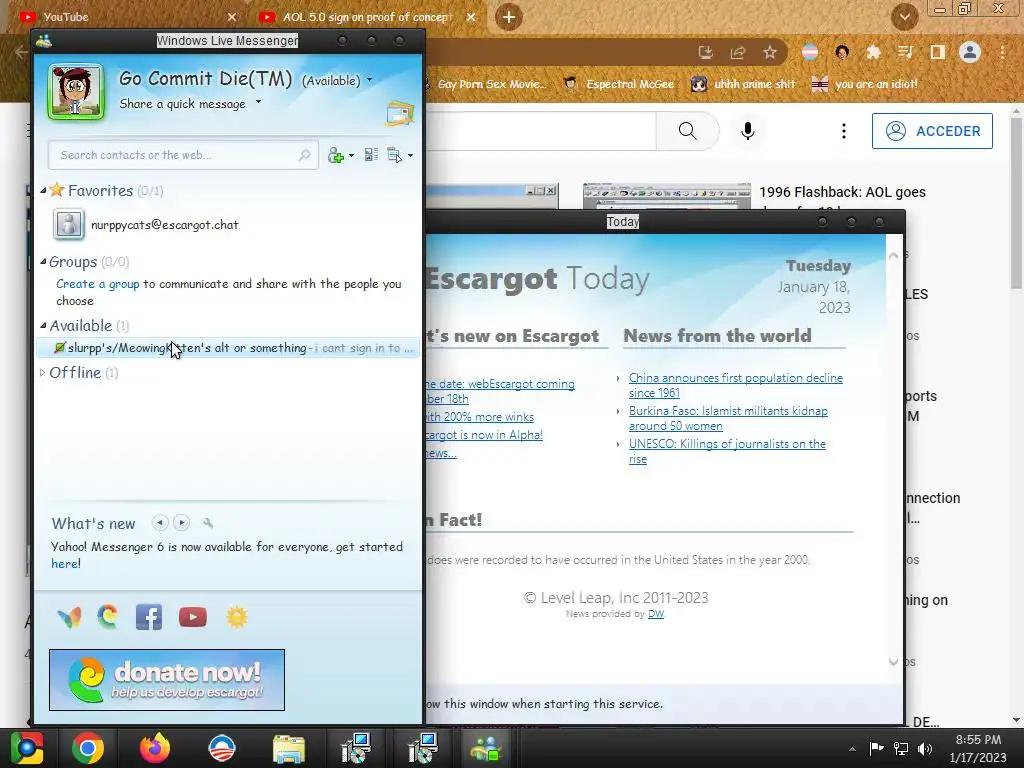The image size is (1024, 768).
Task: Open the Chrome extensions puzzle icon
Action: click(x=873, y=52)
